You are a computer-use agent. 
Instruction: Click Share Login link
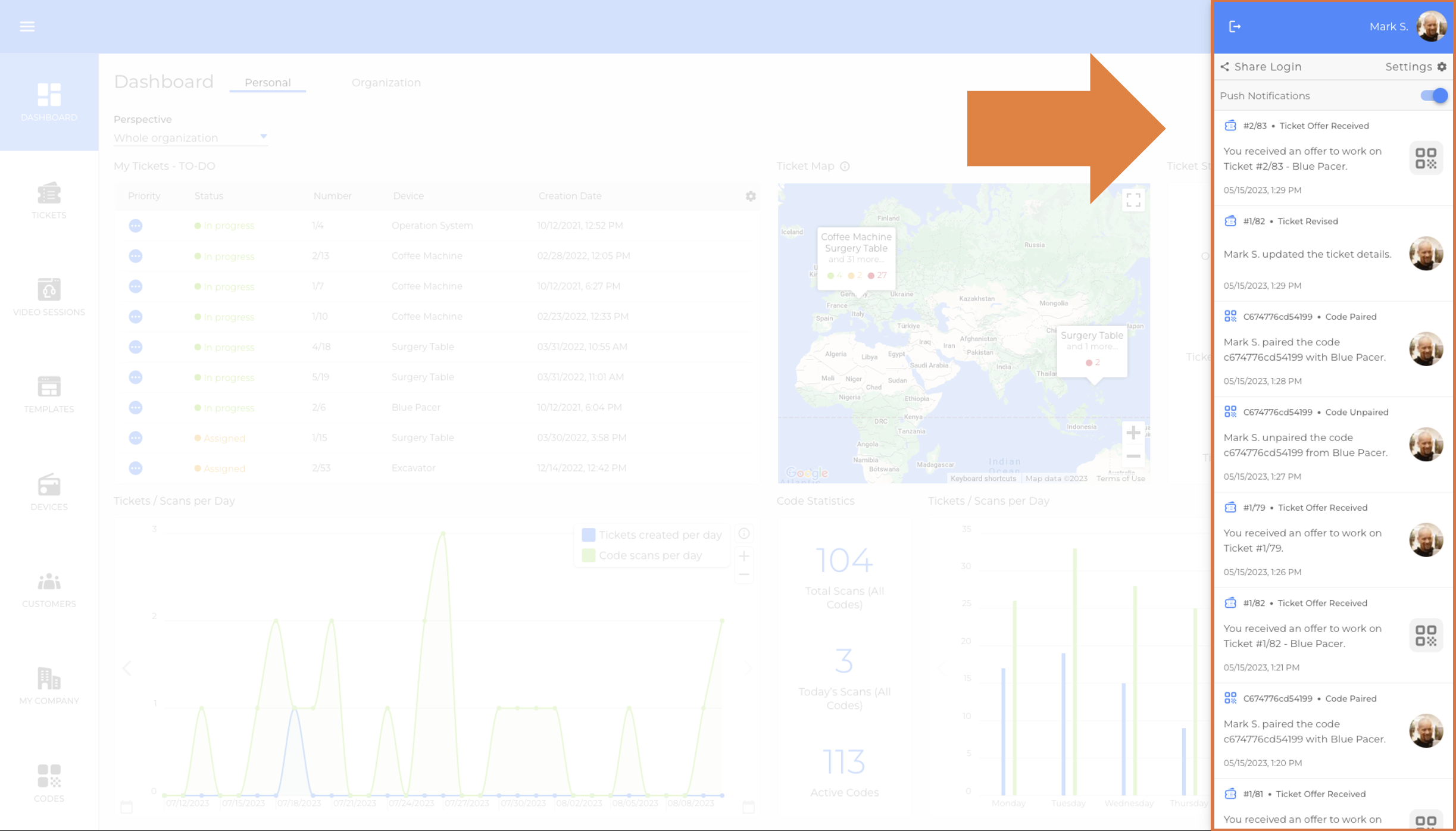coord(1261,67)
